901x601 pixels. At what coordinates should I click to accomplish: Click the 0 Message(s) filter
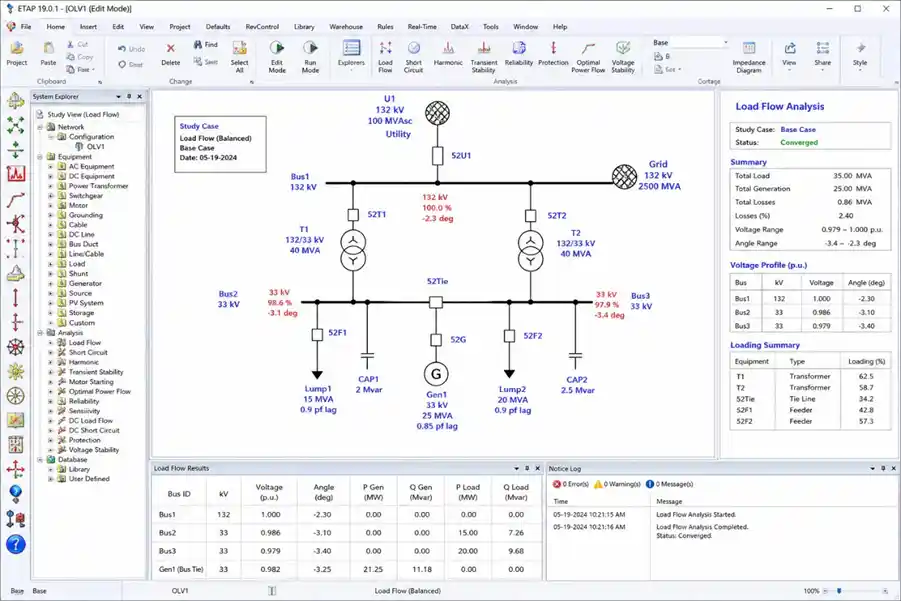click(669, 484)
